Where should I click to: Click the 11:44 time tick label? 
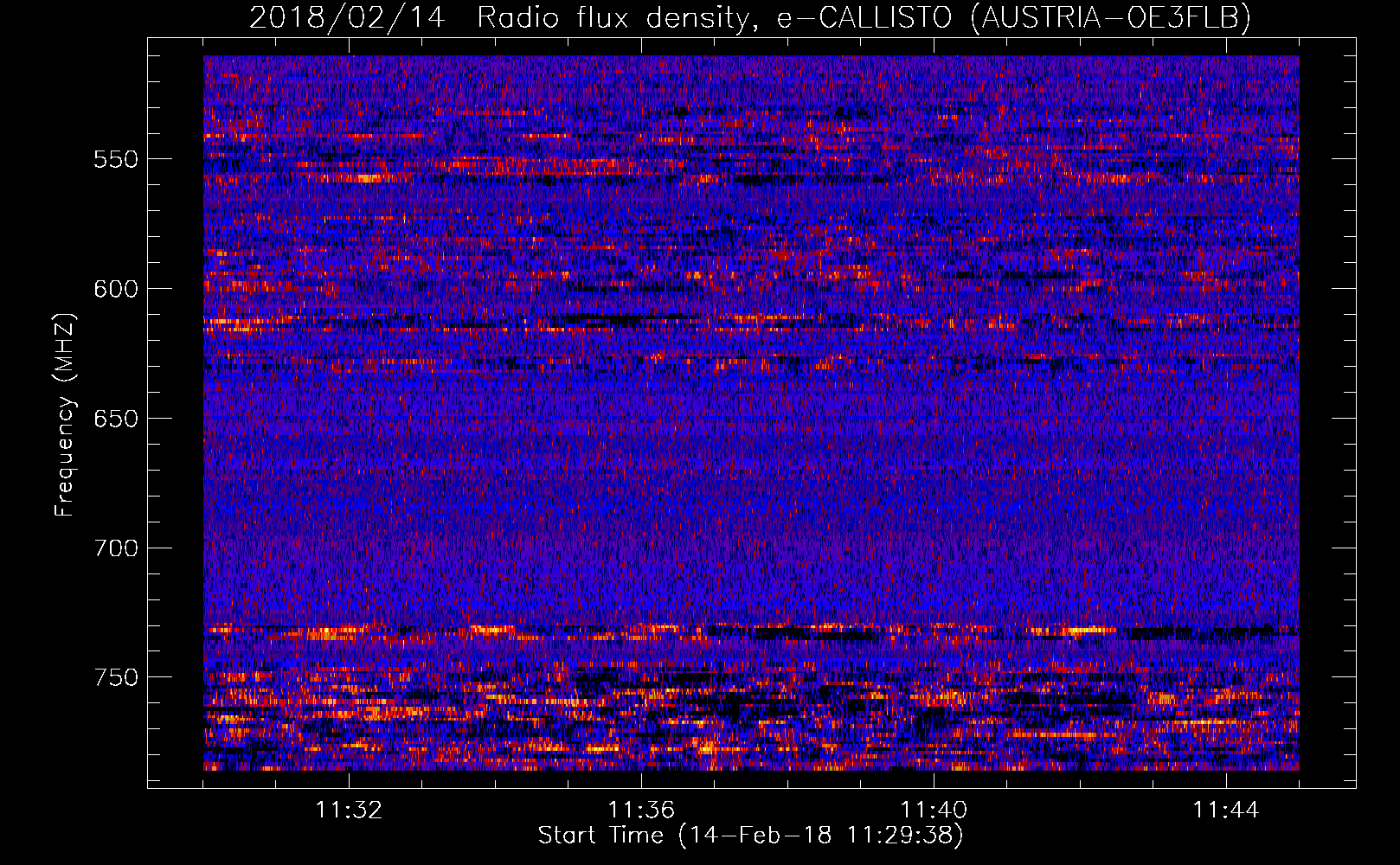pos(1226,811)
